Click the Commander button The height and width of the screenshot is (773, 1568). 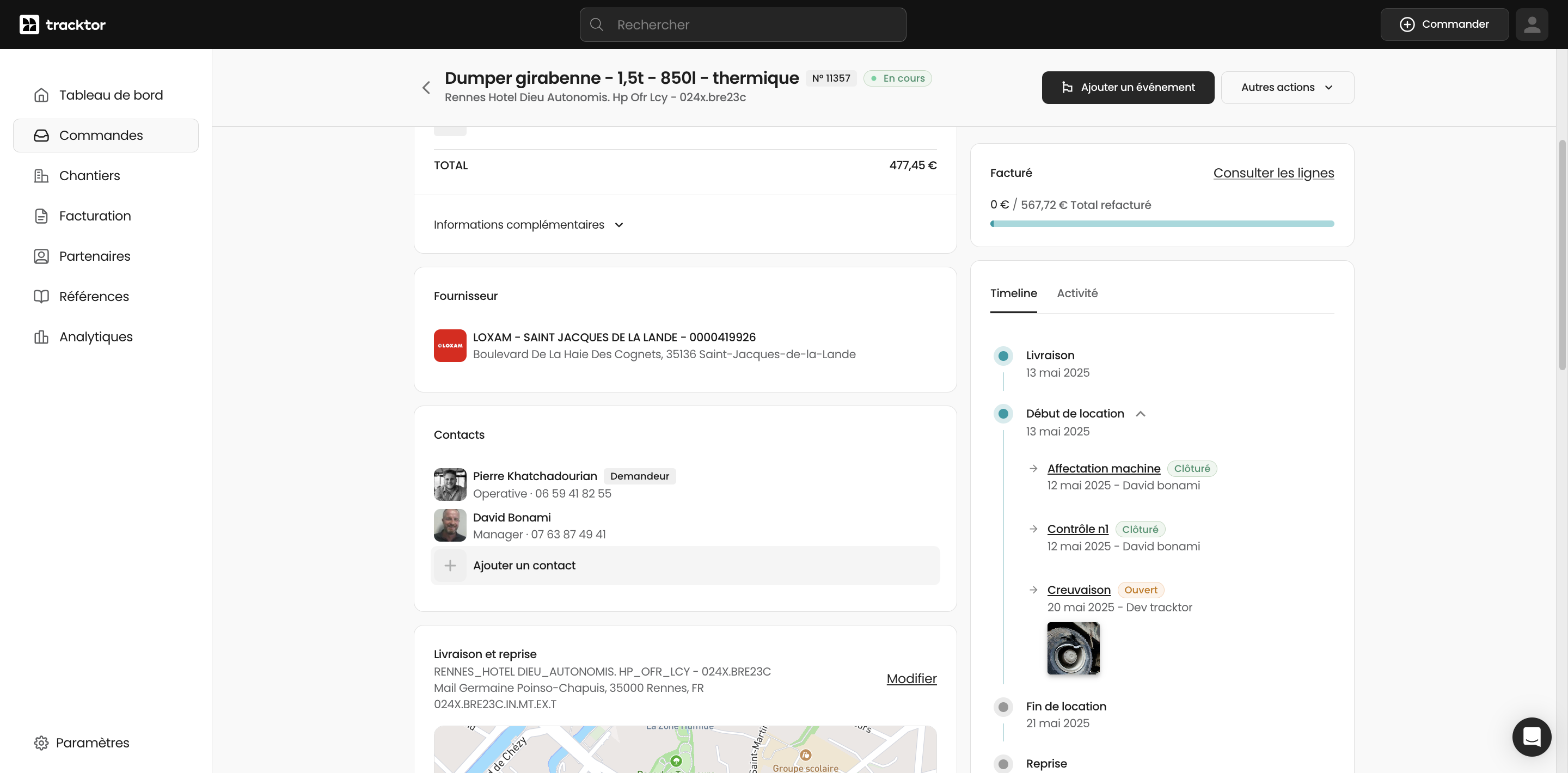(1444, 24)
